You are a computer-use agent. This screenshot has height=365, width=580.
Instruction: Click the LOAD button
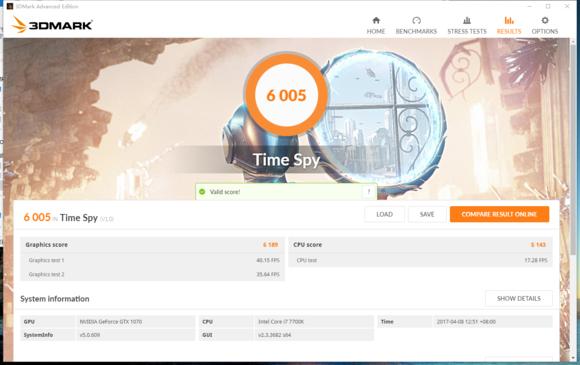tap(384, 214)
